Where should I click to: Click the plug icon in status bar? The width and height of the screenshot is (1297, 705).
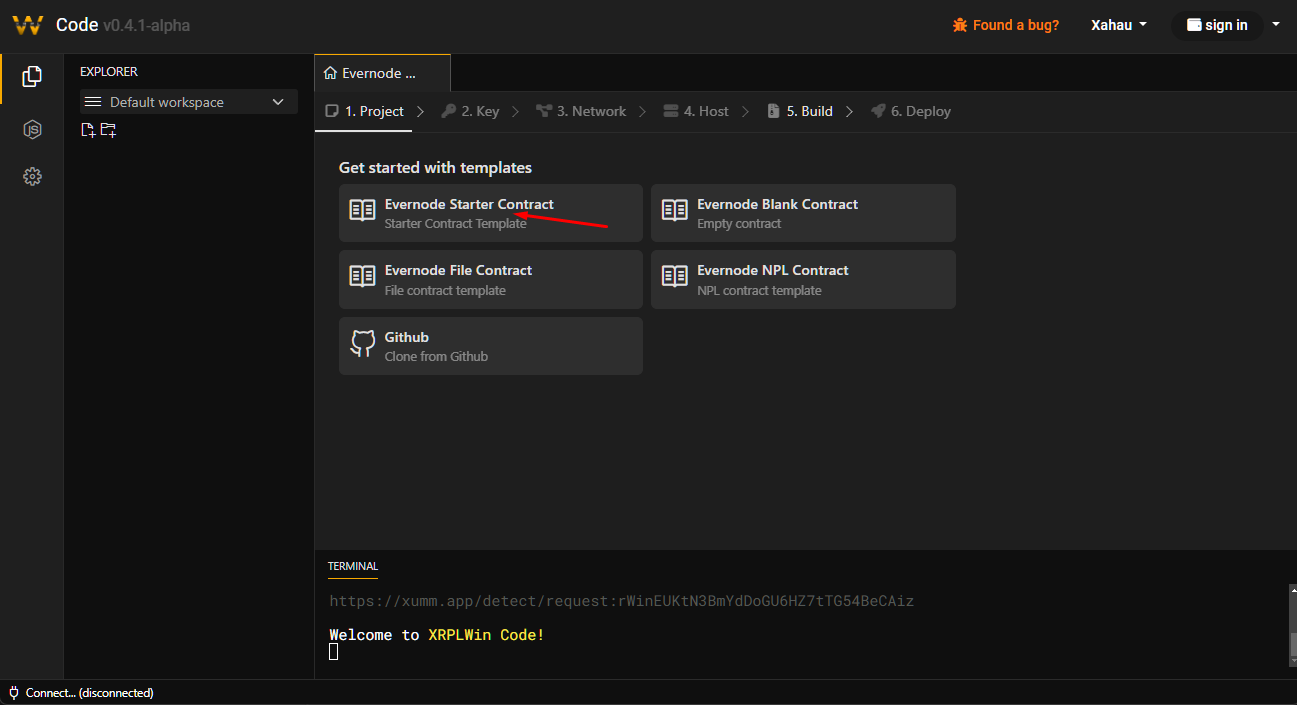(14, 692)
